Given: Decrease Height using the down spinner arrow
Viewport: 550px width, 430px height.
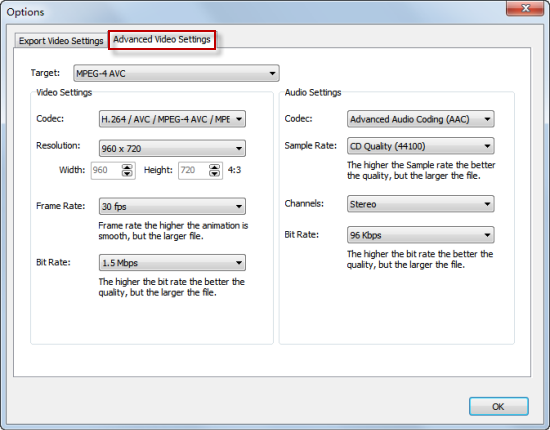Looking at the screenshot, I should pyautogui.click(x=214, y=174).
